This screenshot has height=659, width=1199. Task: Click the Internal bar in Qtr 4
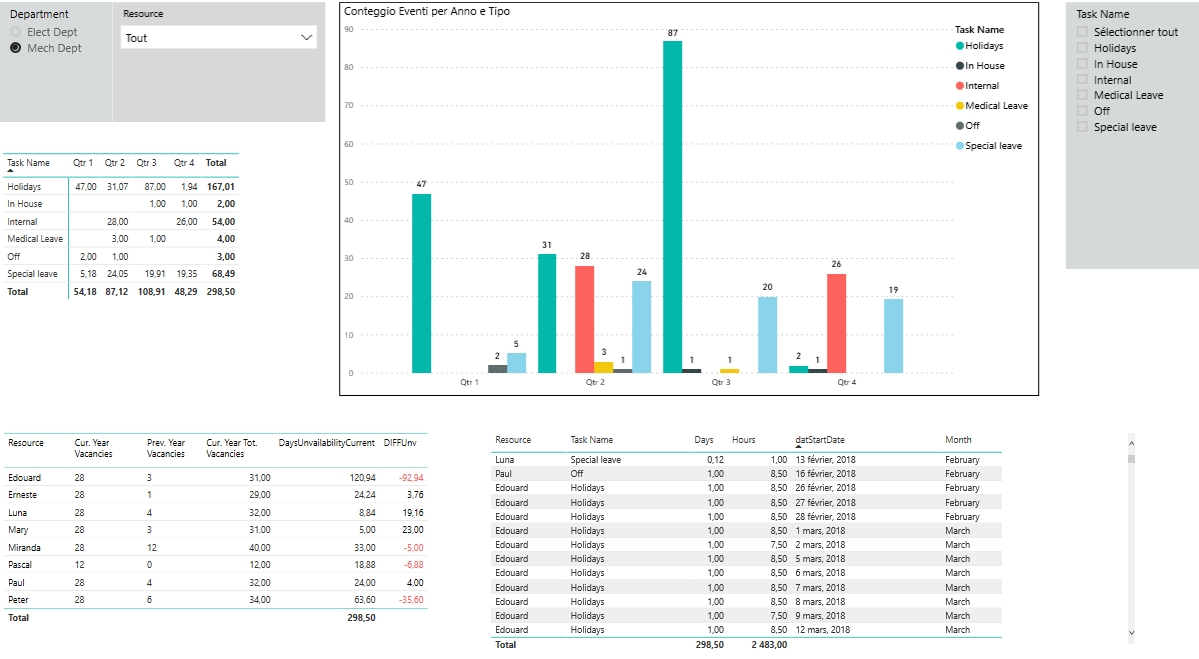[x=836, y=323]
